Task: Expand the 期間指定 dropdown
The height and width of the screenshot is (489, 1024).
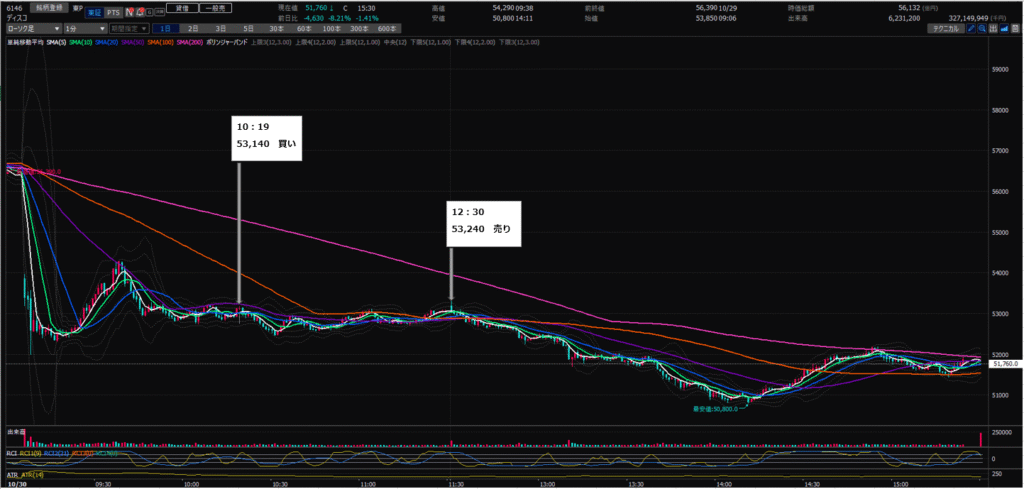Action: tap(131, 29)
